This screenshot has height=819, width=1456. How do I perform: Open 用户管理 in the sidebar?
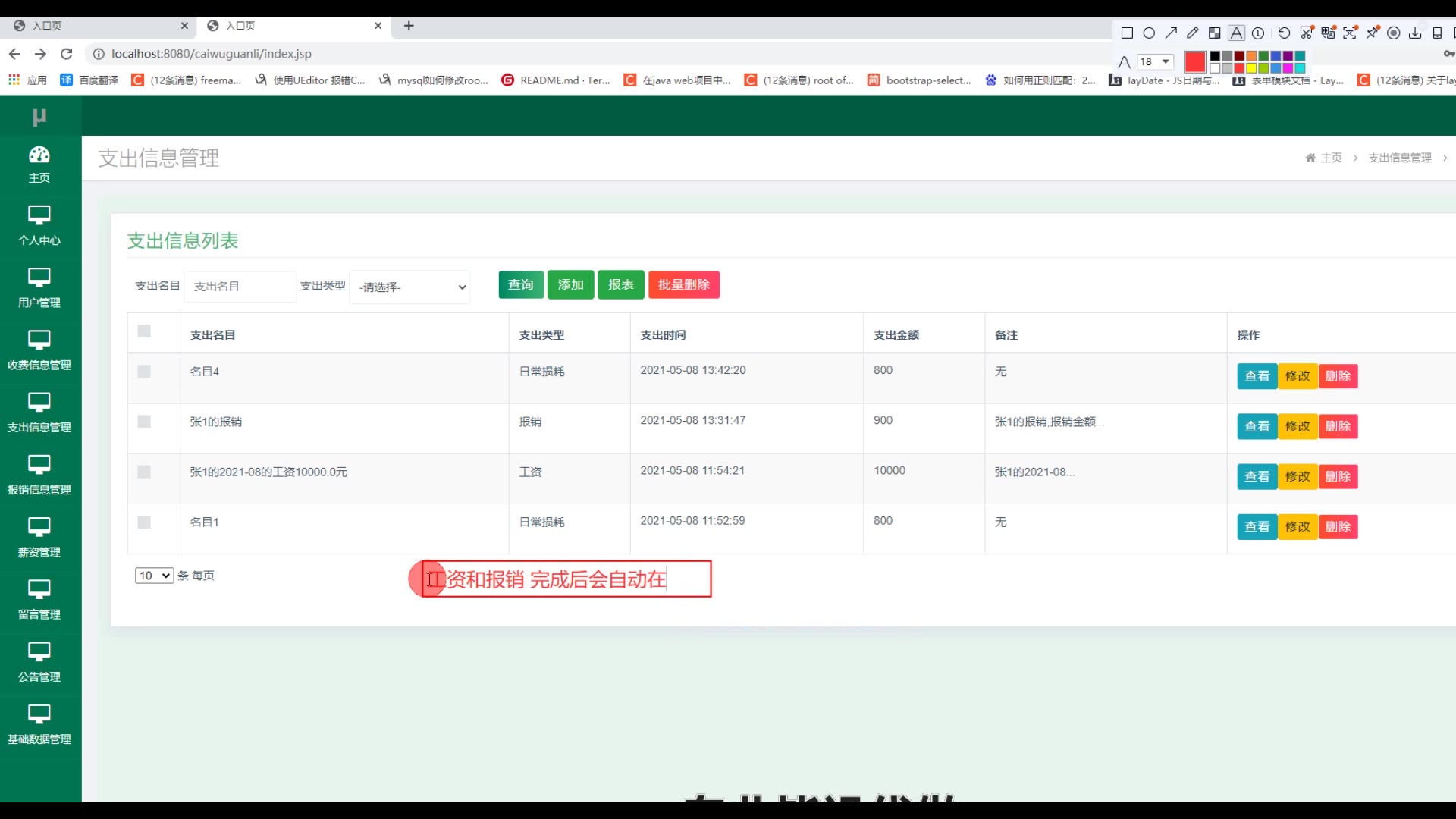[x=39, y=289]
